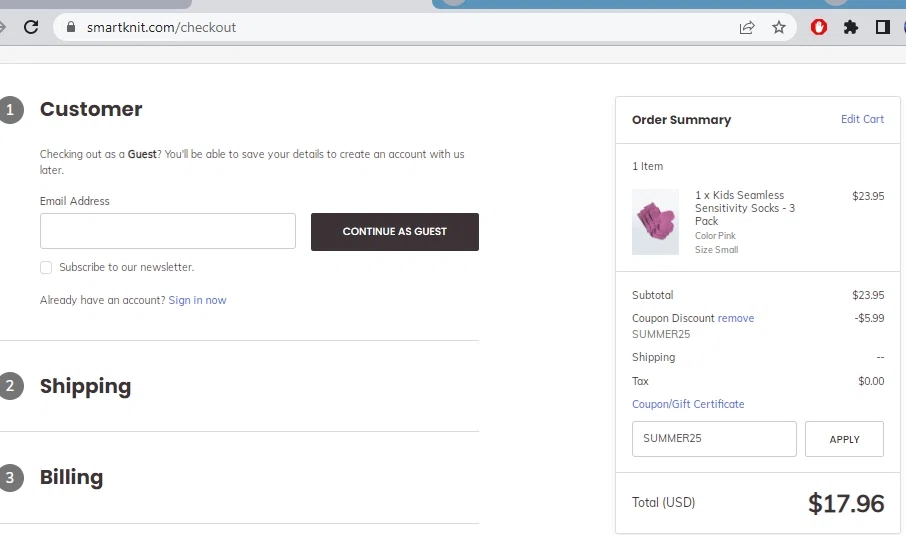The width and height of the screenshot is (906, 535).
Task: Remove the SUMMER25 coupon discount
Action: (x=736, y=318)
